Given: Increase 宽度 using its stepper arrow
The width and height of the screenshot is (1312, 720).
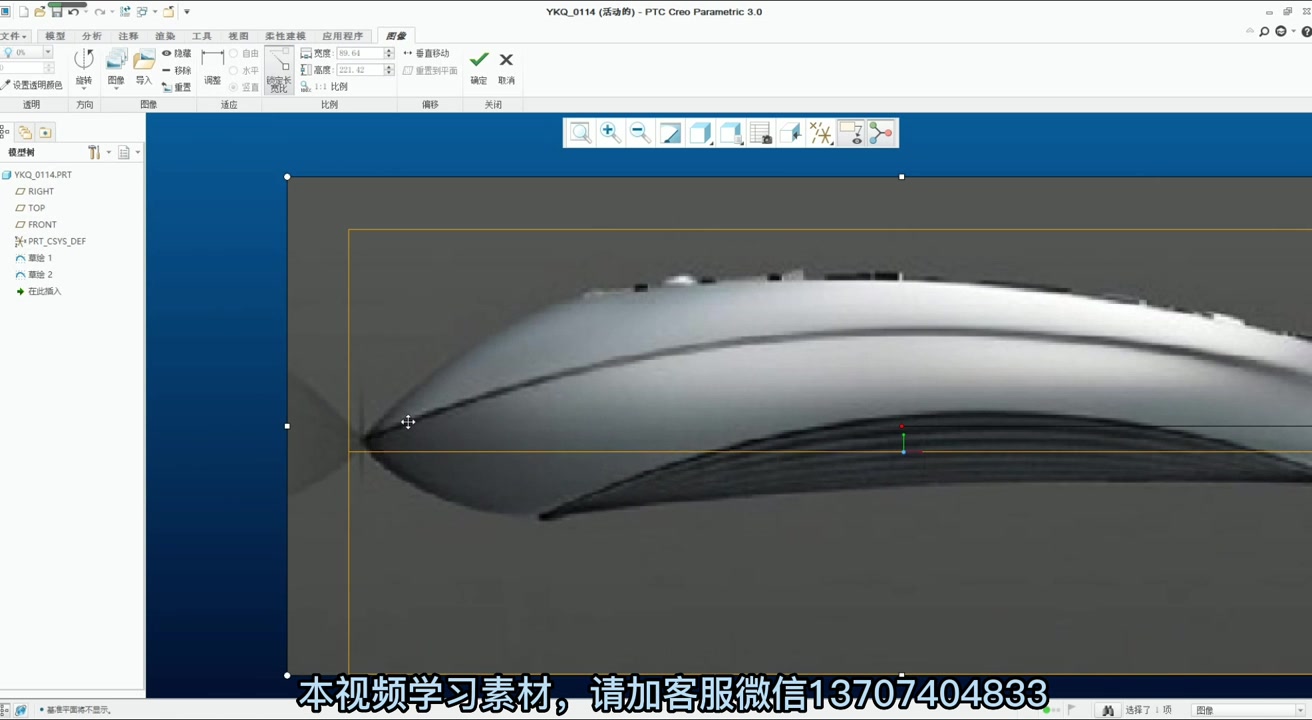Looking at the screenshot, I should tap(389, 49).
